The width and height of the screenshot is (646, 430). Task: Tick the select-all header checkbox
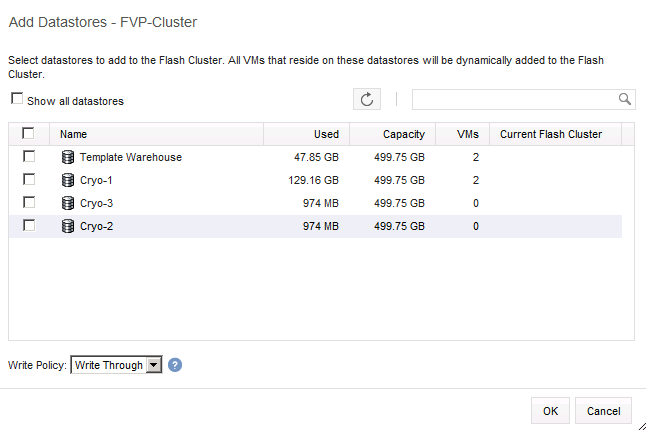coord(28,133)
